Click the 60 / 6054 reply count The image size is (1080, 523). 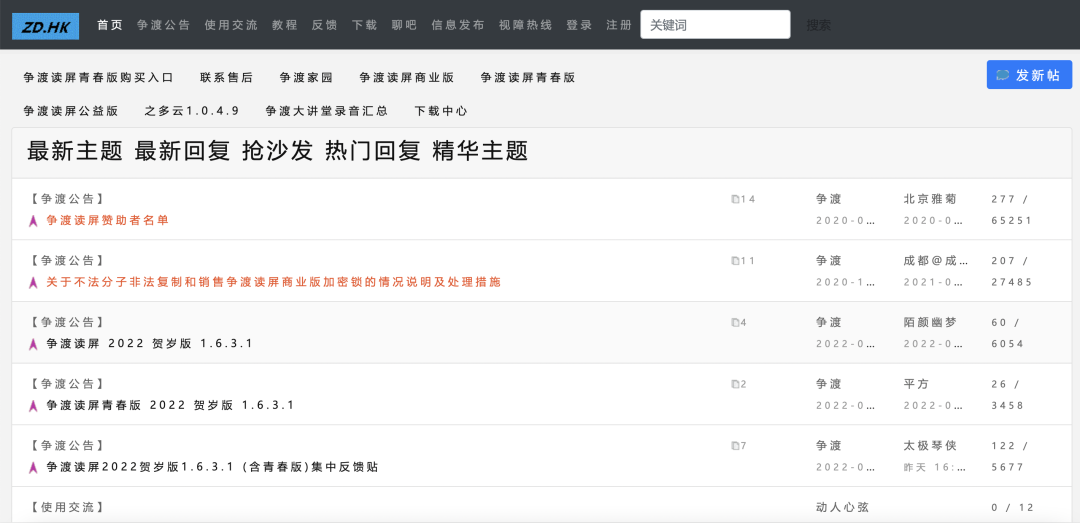pos(1008,333)
